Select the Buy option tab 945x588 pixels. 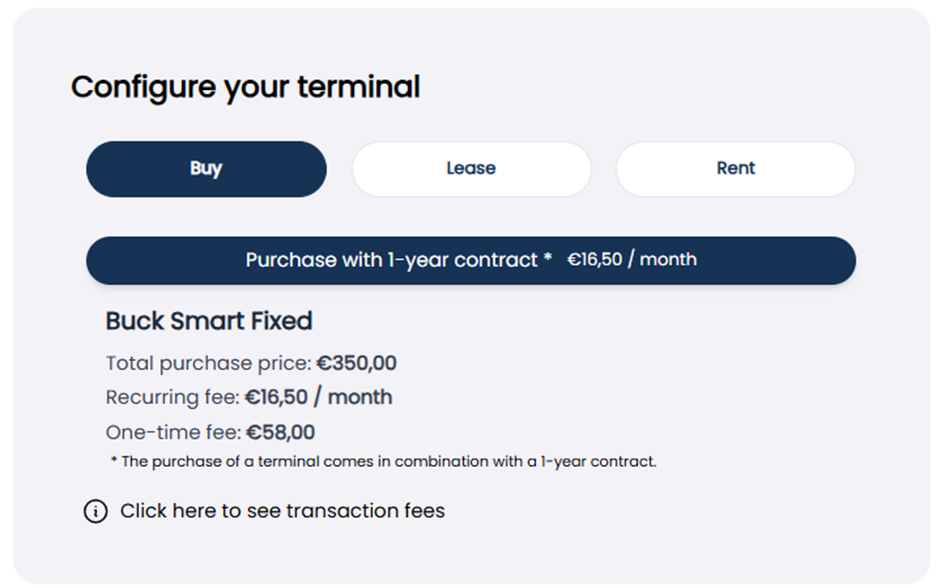point(207,169)
